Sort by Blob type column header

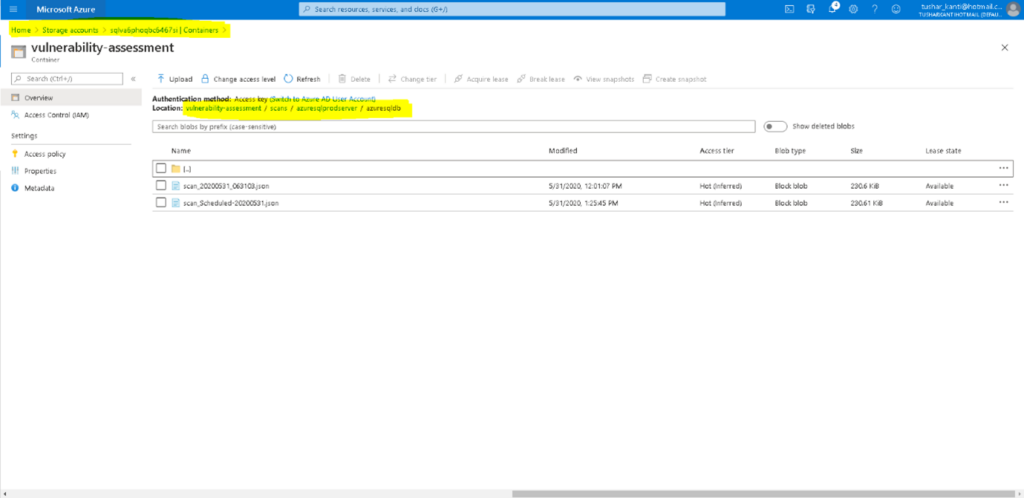[x=790, y=151]
